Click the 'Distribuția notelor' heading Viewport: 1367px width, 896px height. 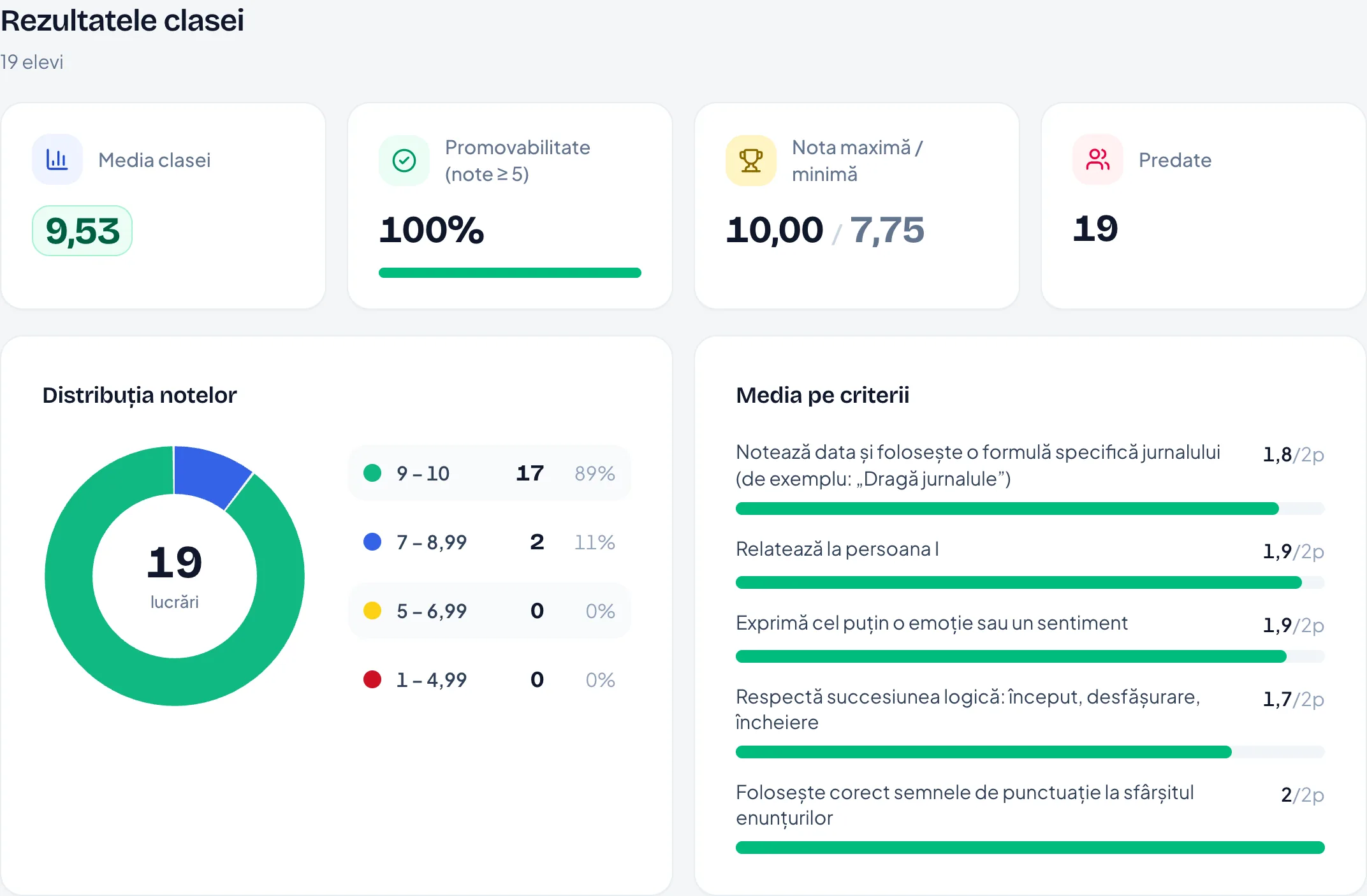pyautogui.click(x=140, y=395)
